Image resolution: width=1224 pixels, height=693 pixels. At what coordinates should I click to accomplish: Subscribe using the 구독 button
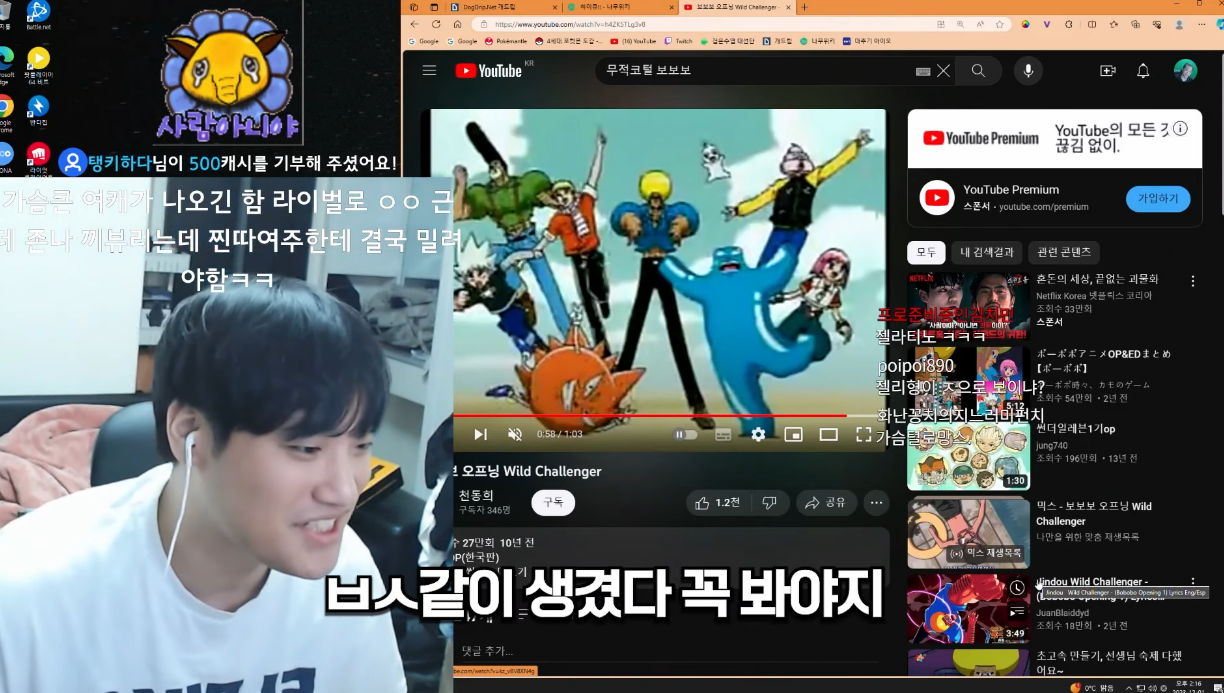[x=553, y=502]
